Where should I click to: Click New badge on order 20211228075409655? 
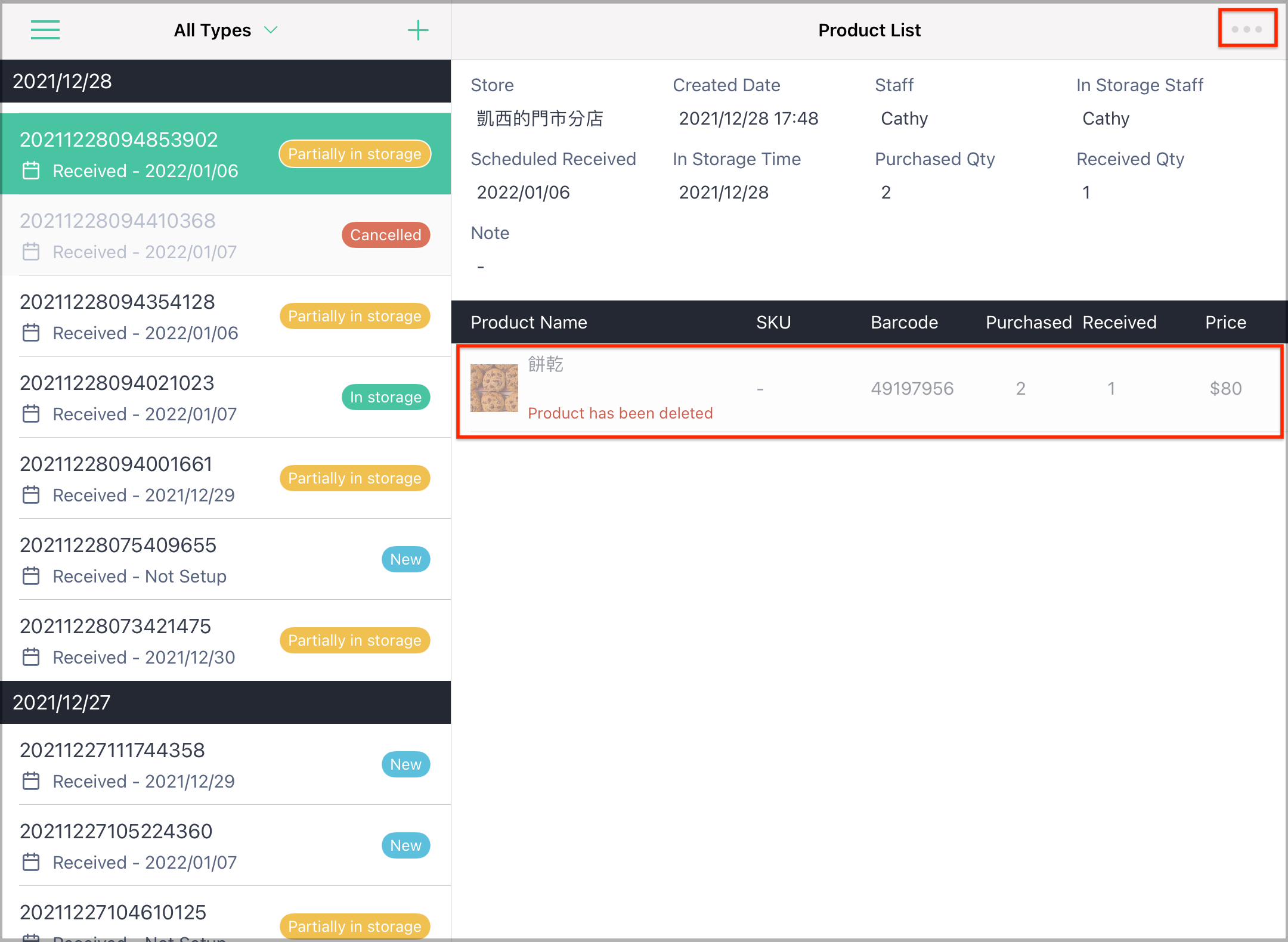pyautogui.click(x=405, y=559)
